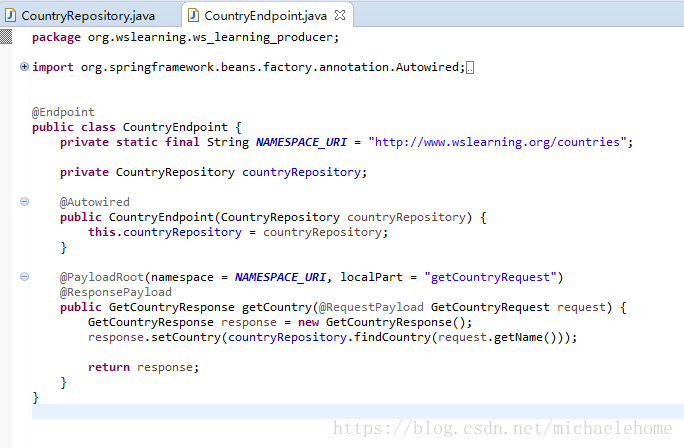Click the class name CountryEndpoint in declaration
Viewport: 684px width, 448px height.
point(175,127)
